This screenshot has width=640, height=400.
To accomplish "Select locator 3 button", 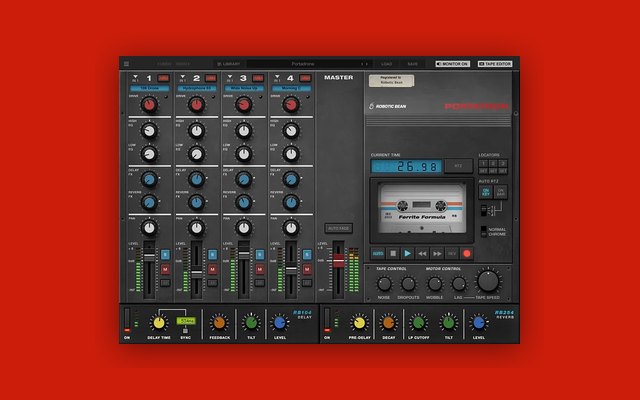I will coord(503,163).
